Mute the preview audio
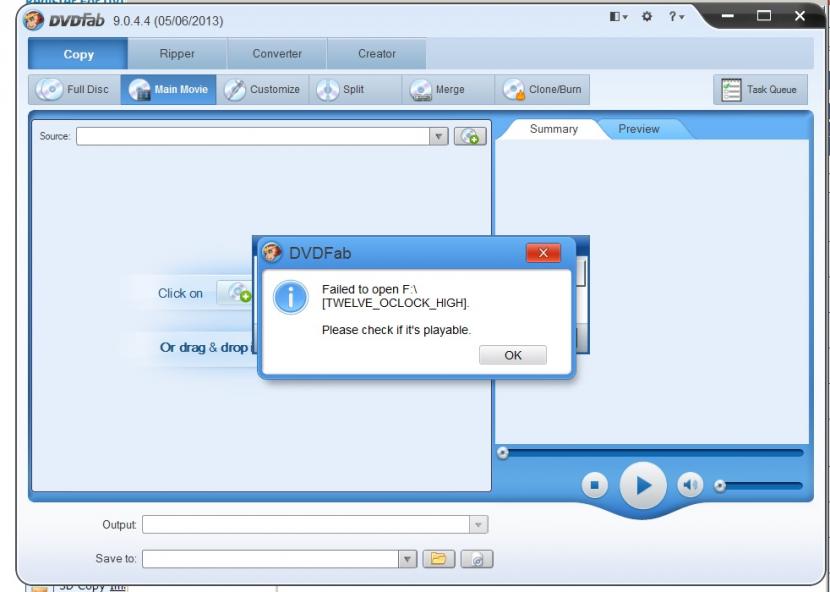Screen dimensions: 830x592 coord(690,485)
